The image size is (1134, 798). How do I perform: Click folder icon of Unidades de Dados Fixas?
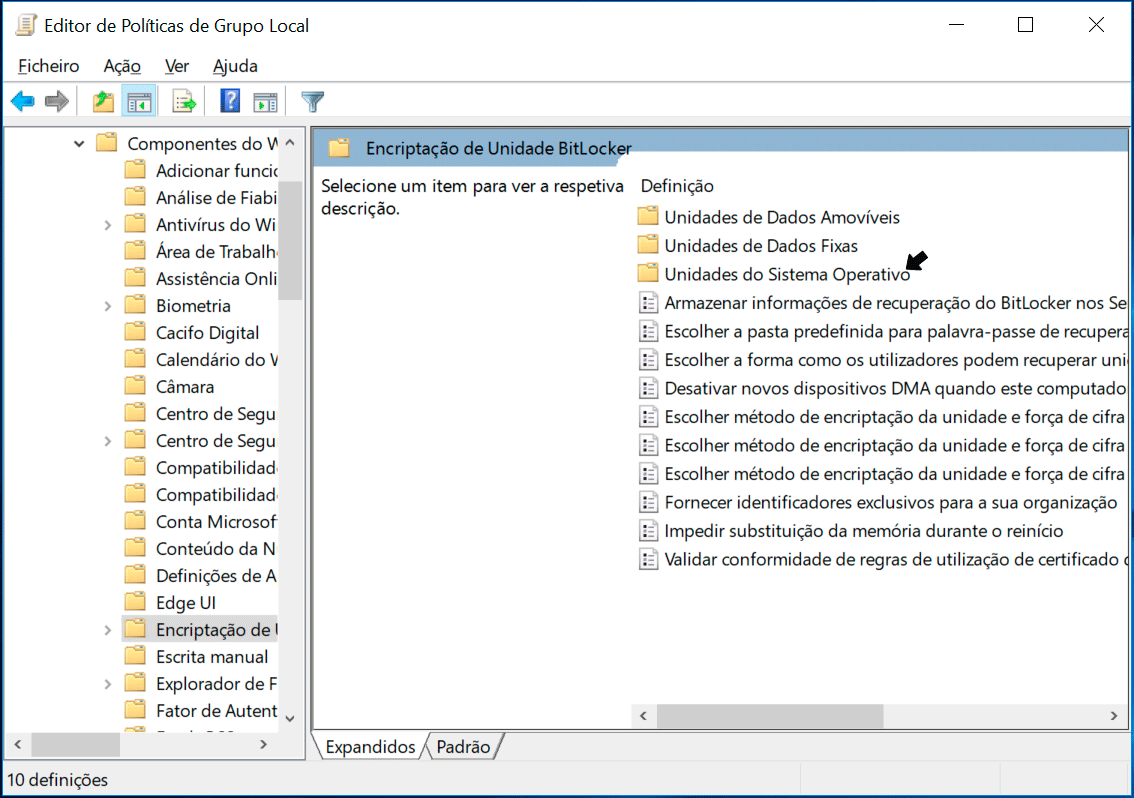(648, 245)
